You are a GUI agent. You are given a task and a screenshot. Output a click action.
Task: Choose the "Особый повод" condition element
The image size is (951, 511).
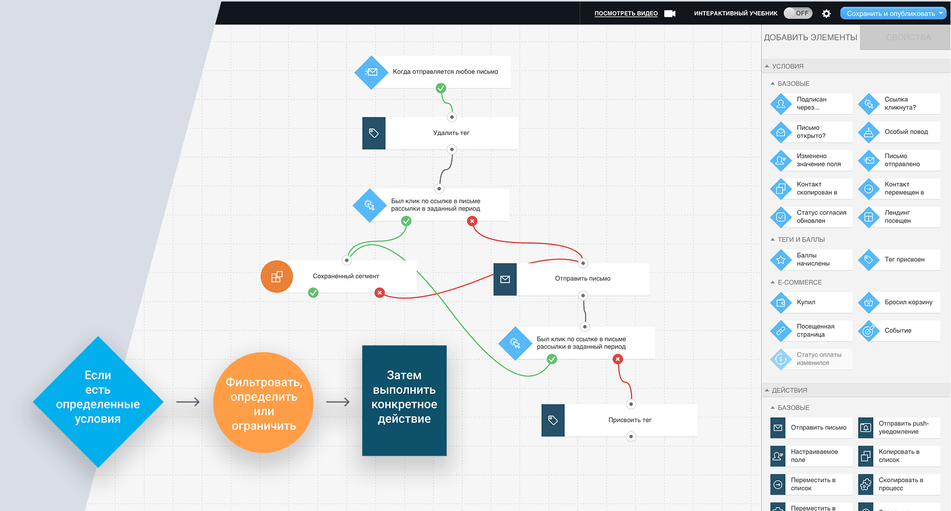click(899, 132)
